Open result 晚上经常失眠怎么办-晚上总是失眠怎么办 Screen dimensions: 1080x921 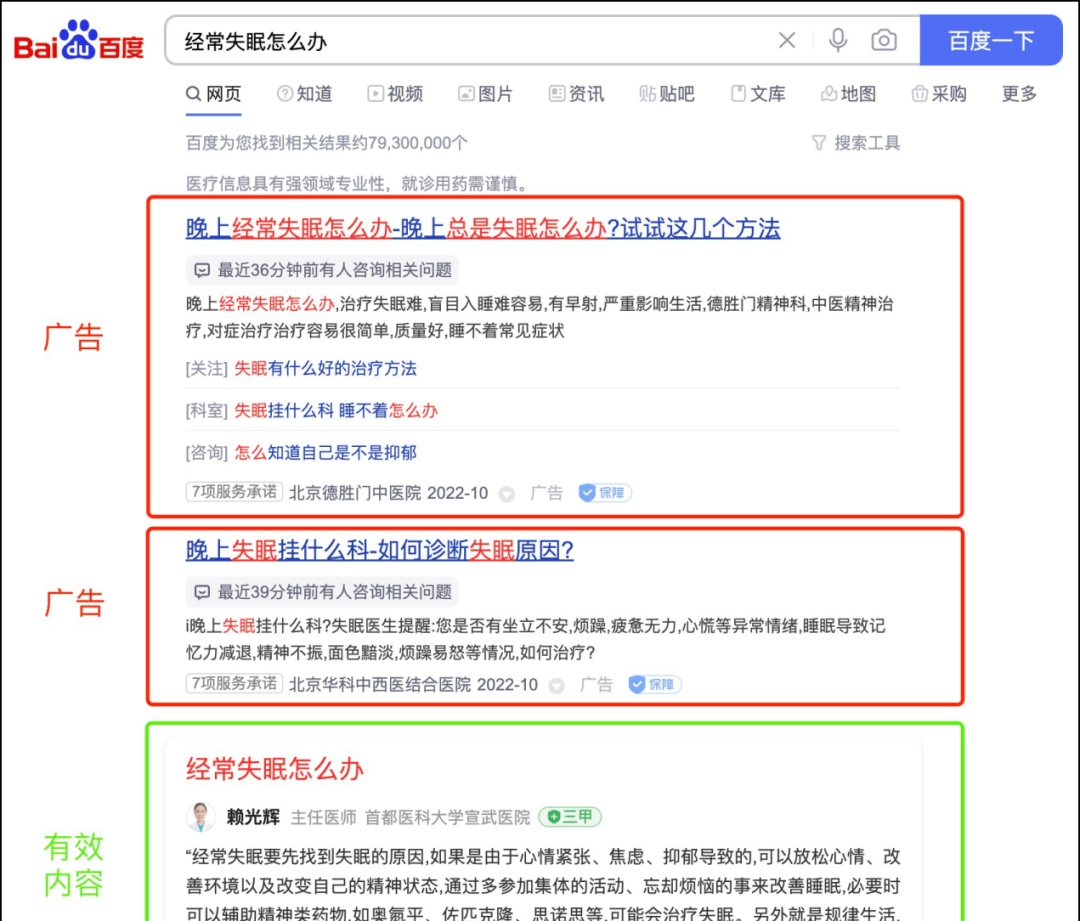483,228
